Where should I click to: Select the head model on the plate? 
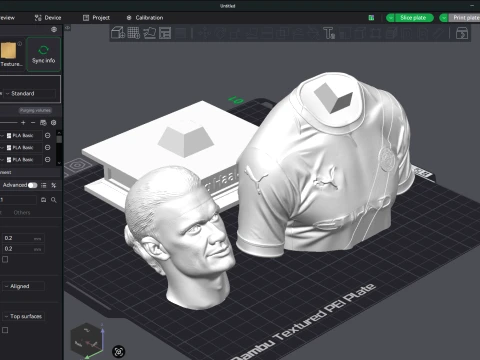(x=182, y=238)
